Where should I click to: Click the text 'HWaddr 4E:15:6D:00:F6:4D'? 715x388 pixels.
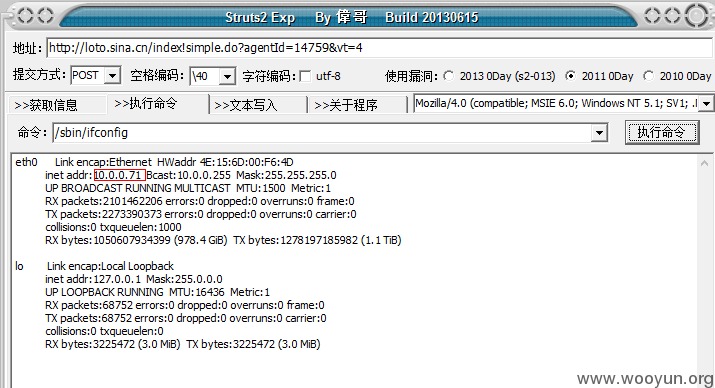click(225, 162)
